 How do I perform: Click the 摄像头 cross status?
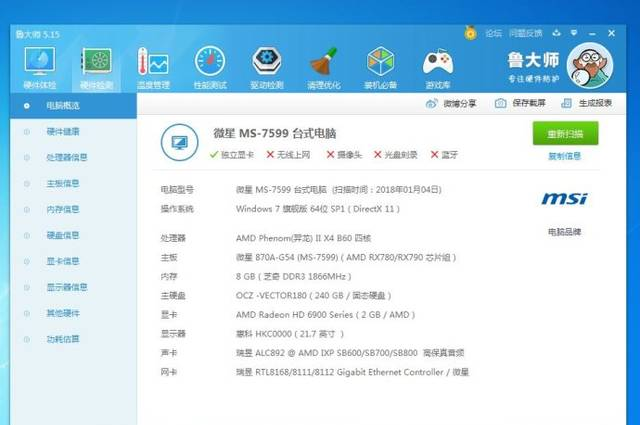pyautogui.click(x=344, y=155)
